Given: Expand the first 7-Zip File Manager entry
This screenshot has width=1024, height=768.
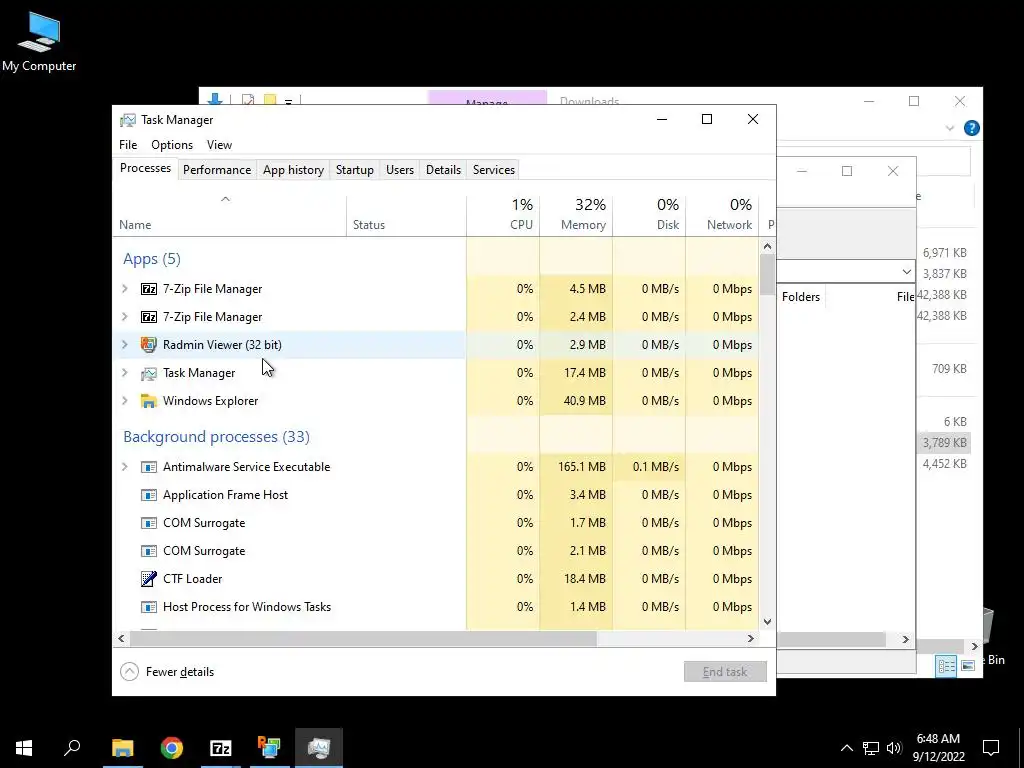Looking at the screenshot, I should 125,289.
